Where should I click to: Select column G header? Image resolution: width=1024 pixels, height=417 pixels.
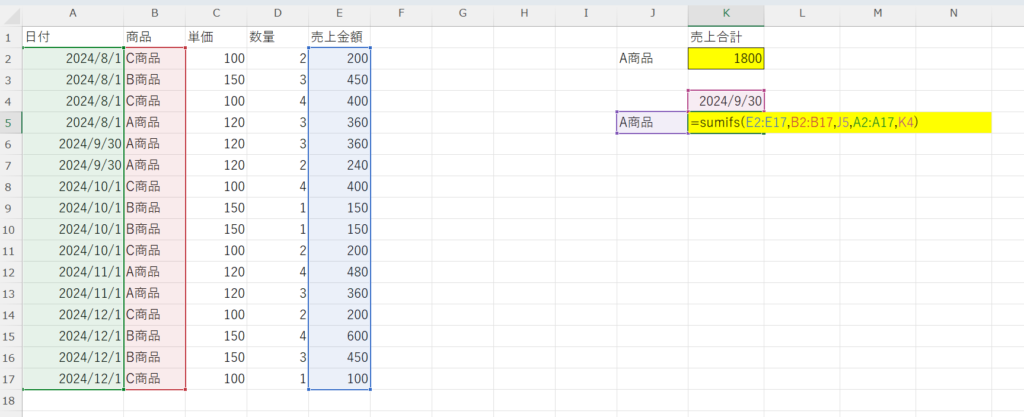[462, 16]
